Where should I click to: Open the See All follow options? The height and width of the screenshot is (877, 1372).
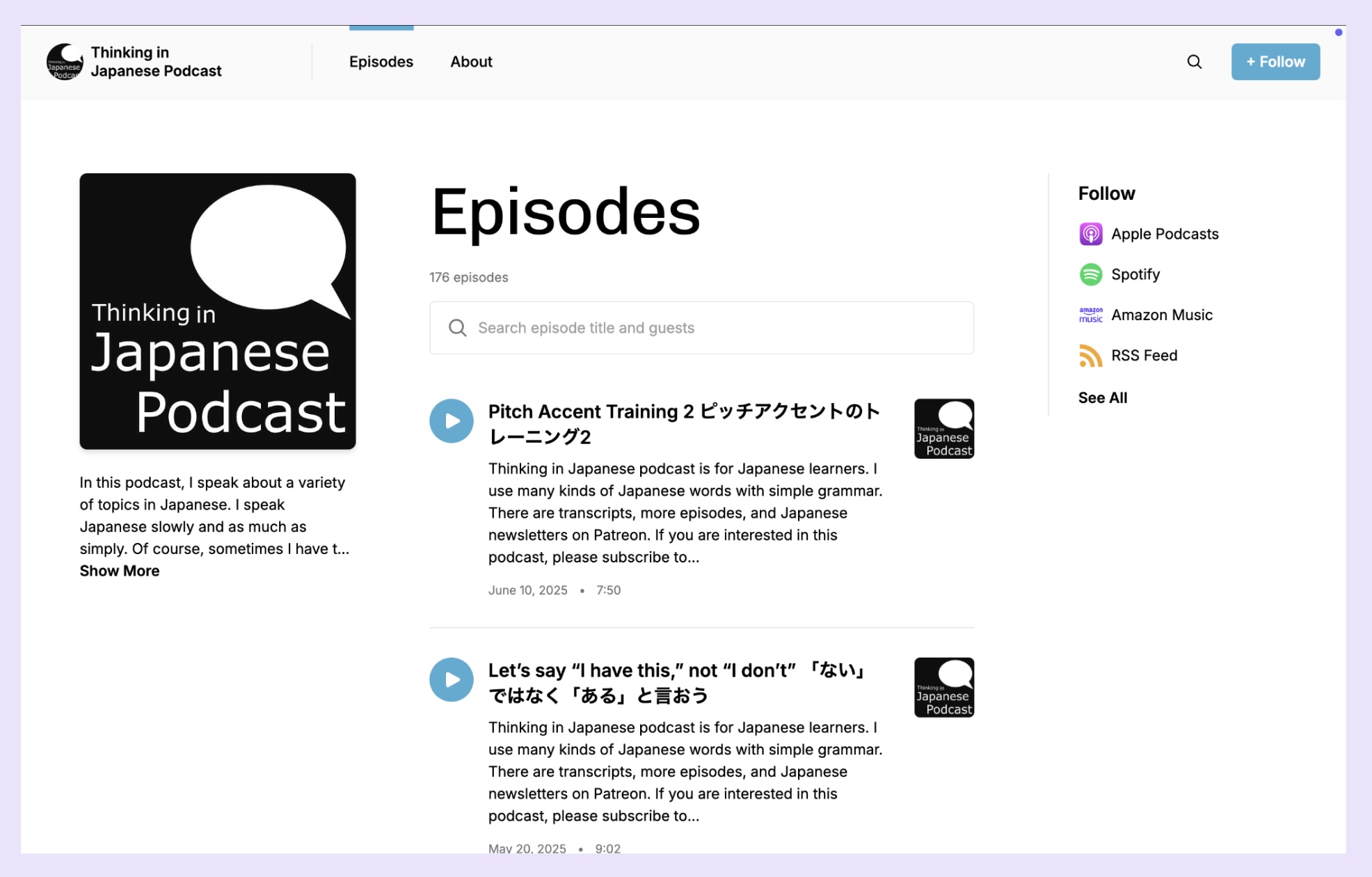[x=1103, y=397]
